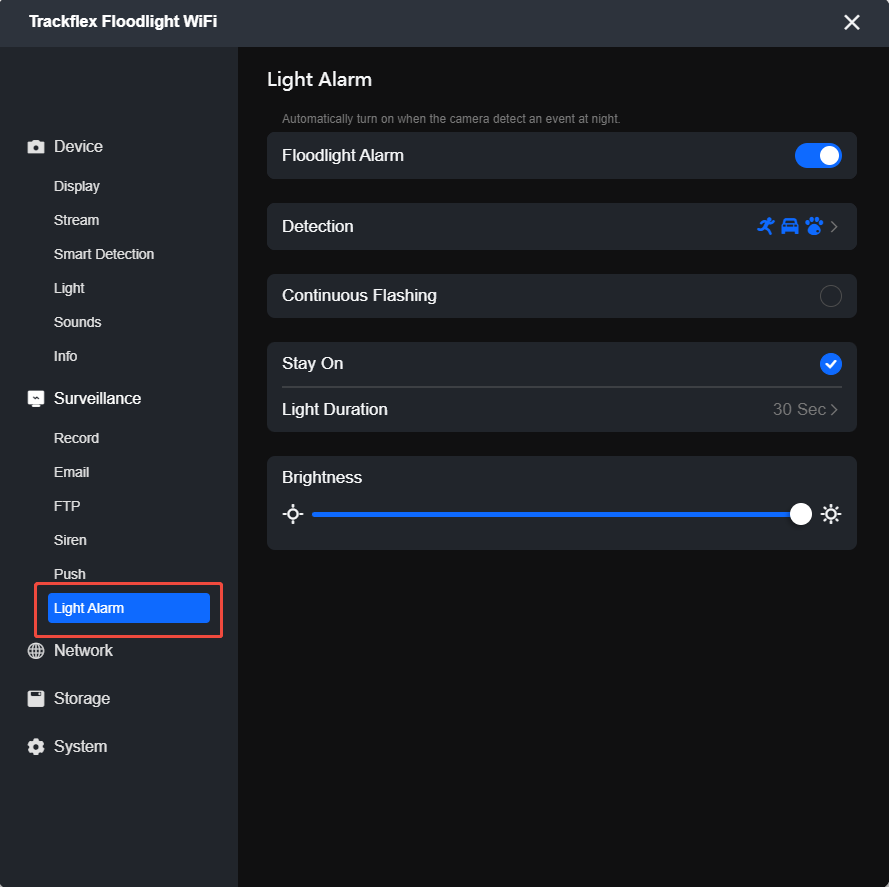Open the Sounds settings page
The width and height of the screenshot is (889, 887).
coord(78,322)
